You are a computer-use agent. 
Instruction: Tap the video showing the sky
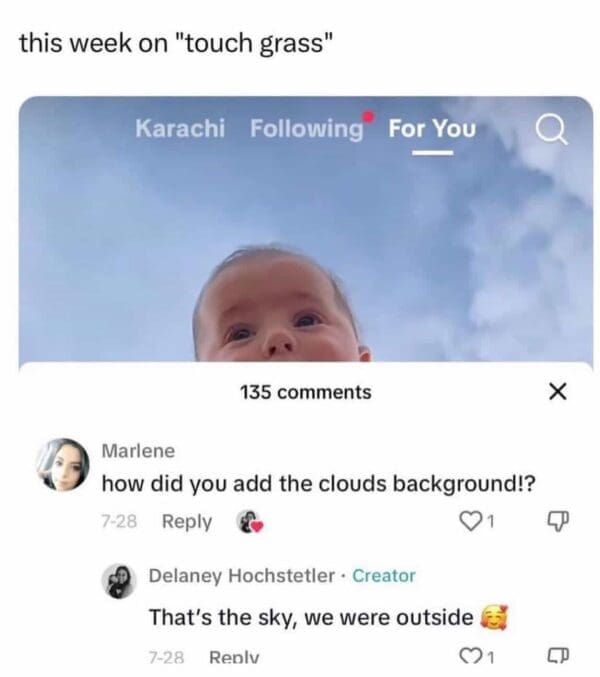(x=306, y=229)
